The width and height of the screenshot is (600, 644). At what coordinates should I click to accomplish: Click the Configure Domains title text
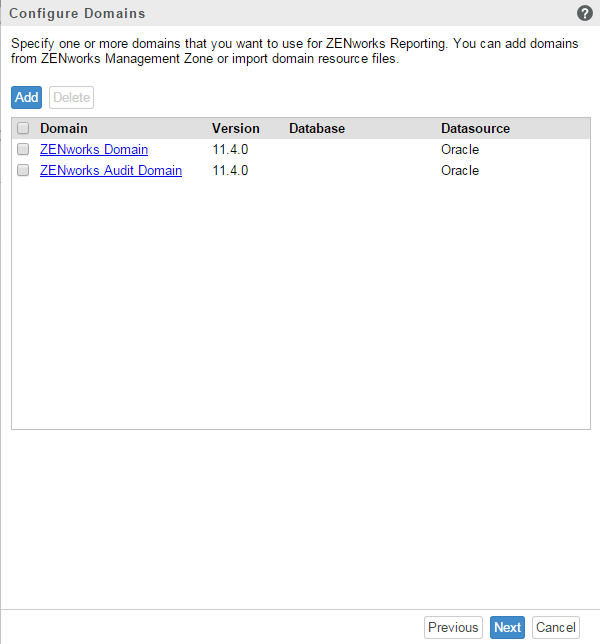click(77, 14)
